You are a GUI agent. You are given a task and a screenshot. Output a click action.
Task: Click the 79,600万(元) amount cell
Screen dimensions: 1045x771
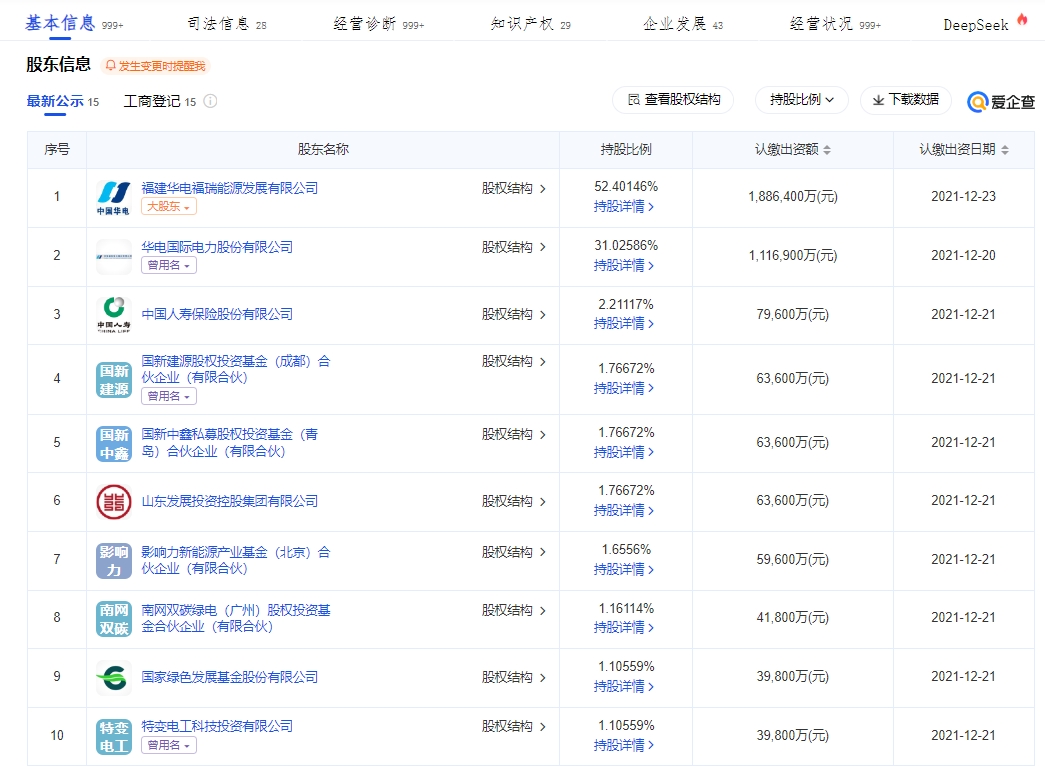point(792,314)
